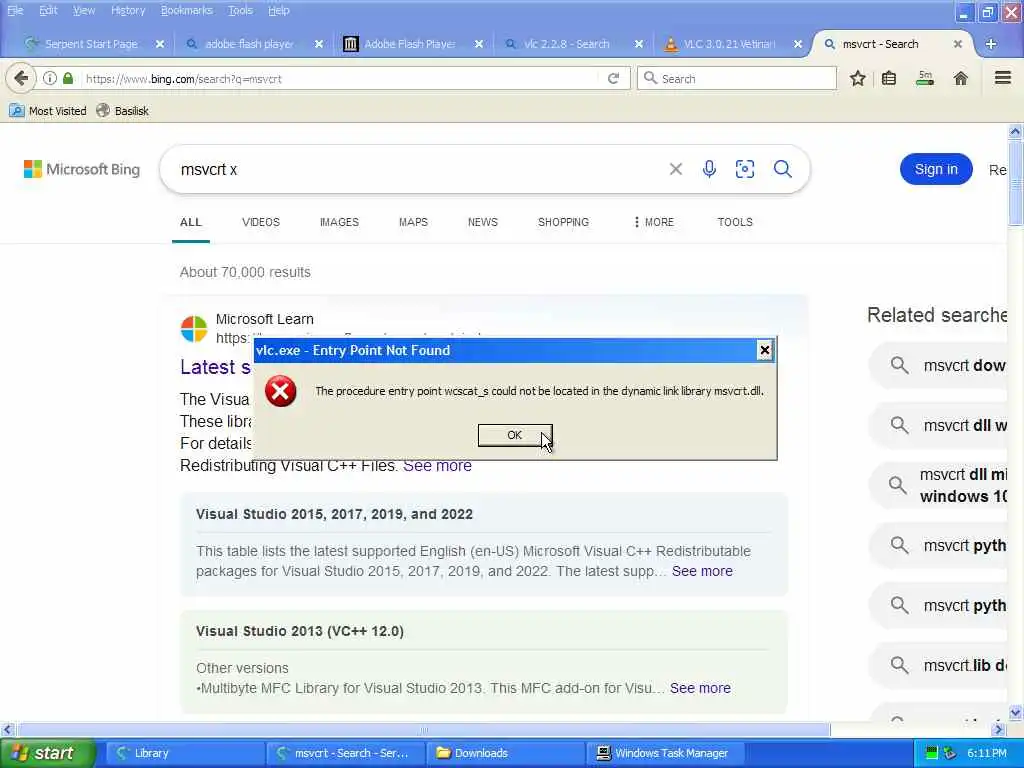The image size is (1024, 768).
Task: Open See more in Visual Studio 2015-2022 card
Action: point(702,571)
